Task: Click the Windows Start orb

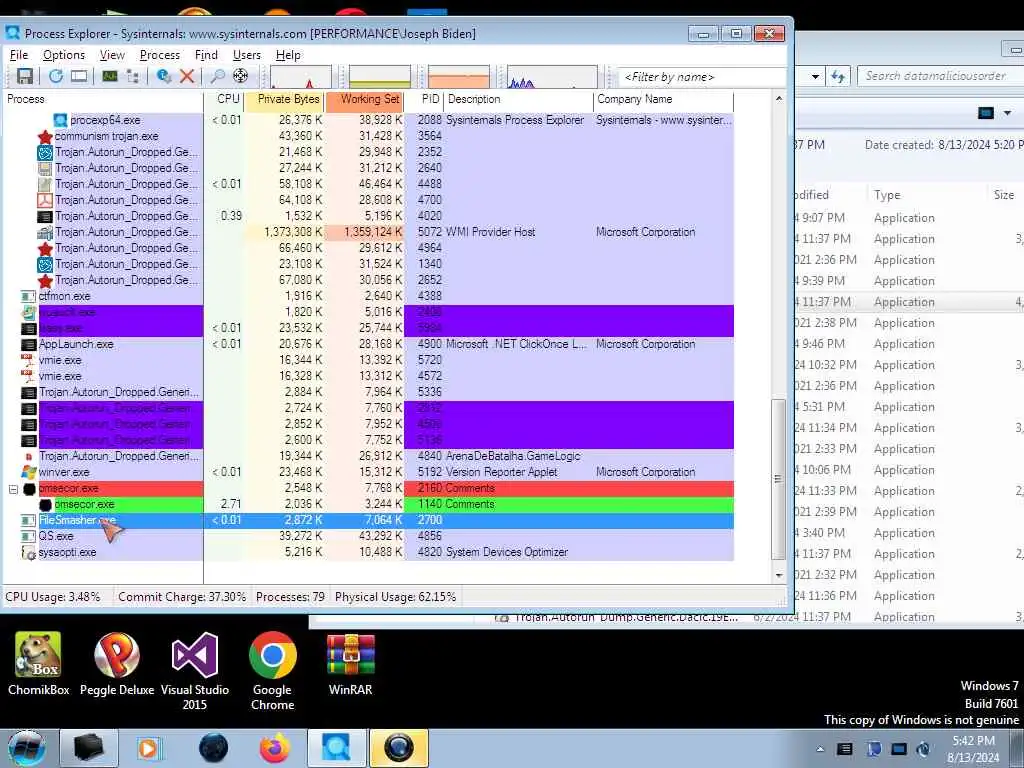Action: click(27, 748)
